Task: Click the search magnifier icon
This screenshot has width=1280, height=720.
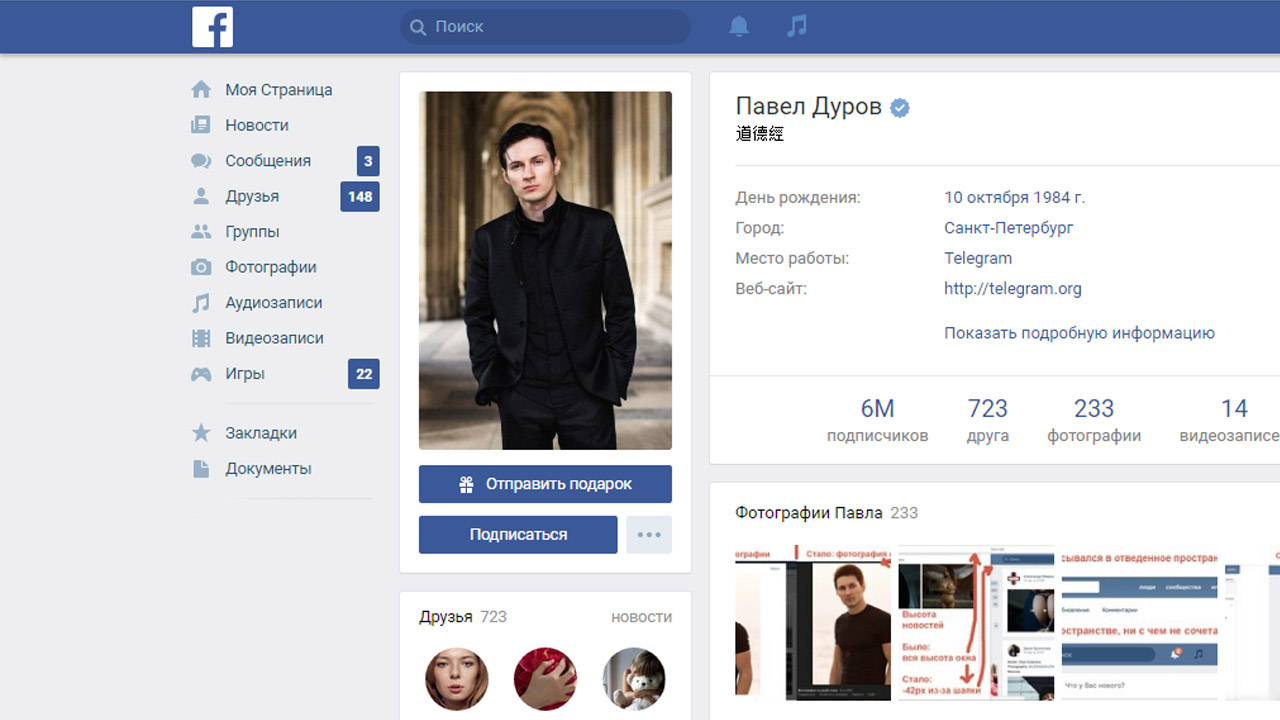Action: [417, 27]
